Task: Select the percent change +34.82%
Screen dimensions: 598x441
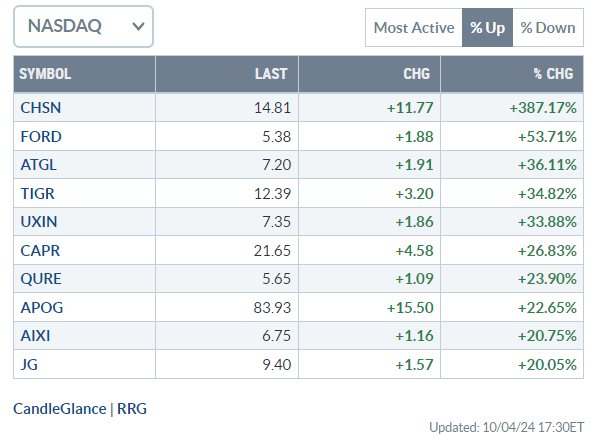Action: coord(547,194)
